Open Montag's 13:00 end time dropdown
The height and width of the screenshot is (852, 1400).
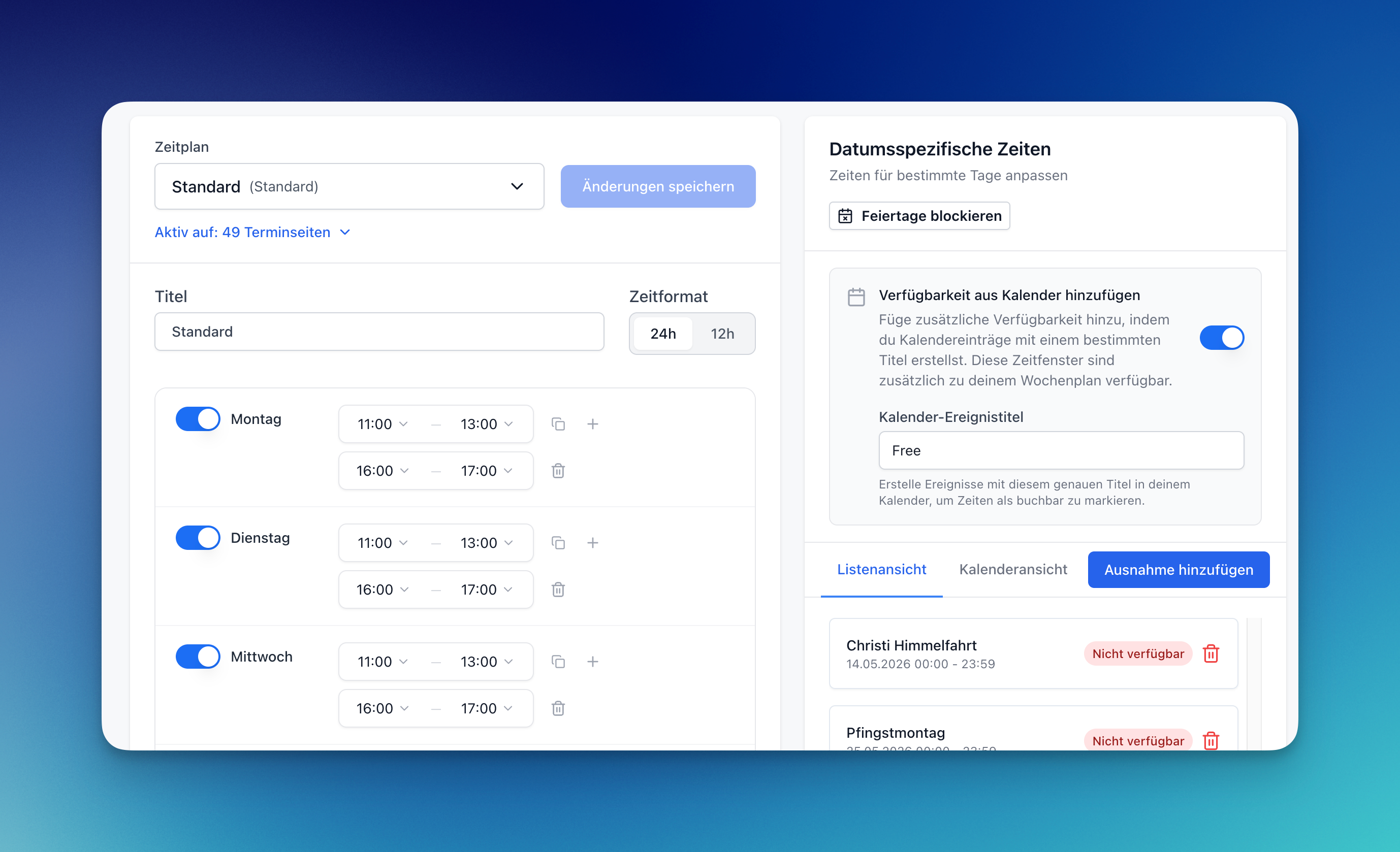click(x=486, y=424)
